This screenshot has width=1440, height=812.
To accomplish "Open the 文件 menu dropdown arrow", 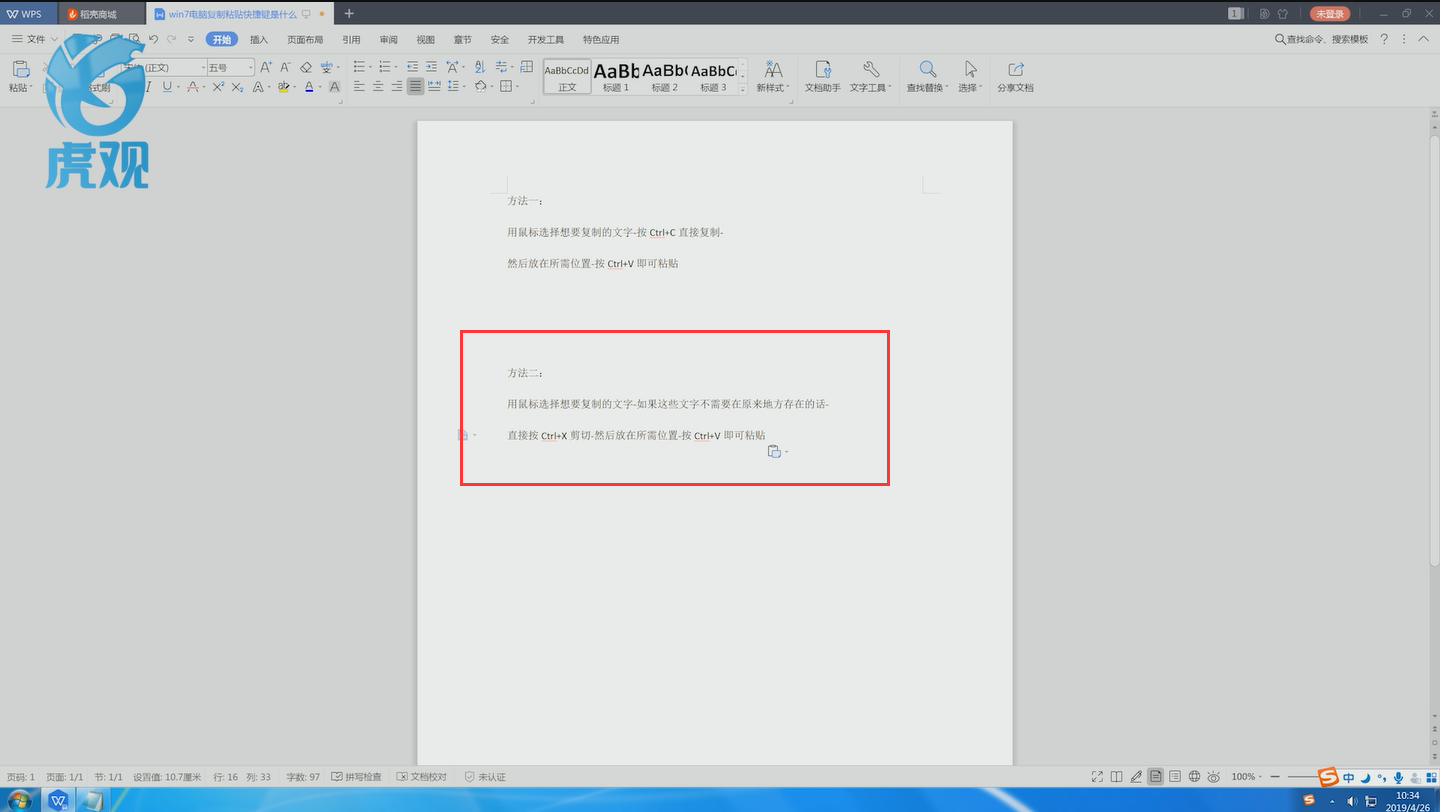I will (x=54, y=39).
